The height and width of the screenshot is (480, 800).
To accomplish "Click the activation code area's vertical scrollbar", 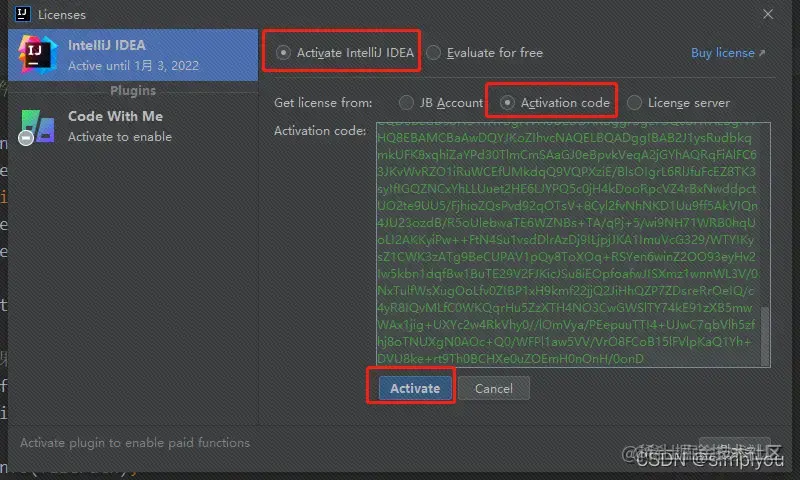I will [765, 335].
